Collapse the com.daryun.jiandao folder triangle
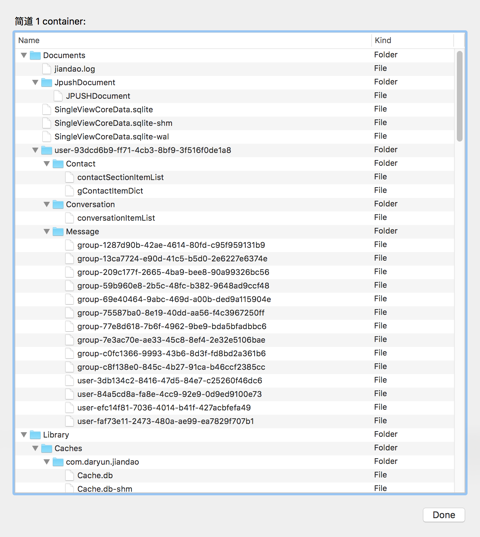 click(x=47, y=462)
